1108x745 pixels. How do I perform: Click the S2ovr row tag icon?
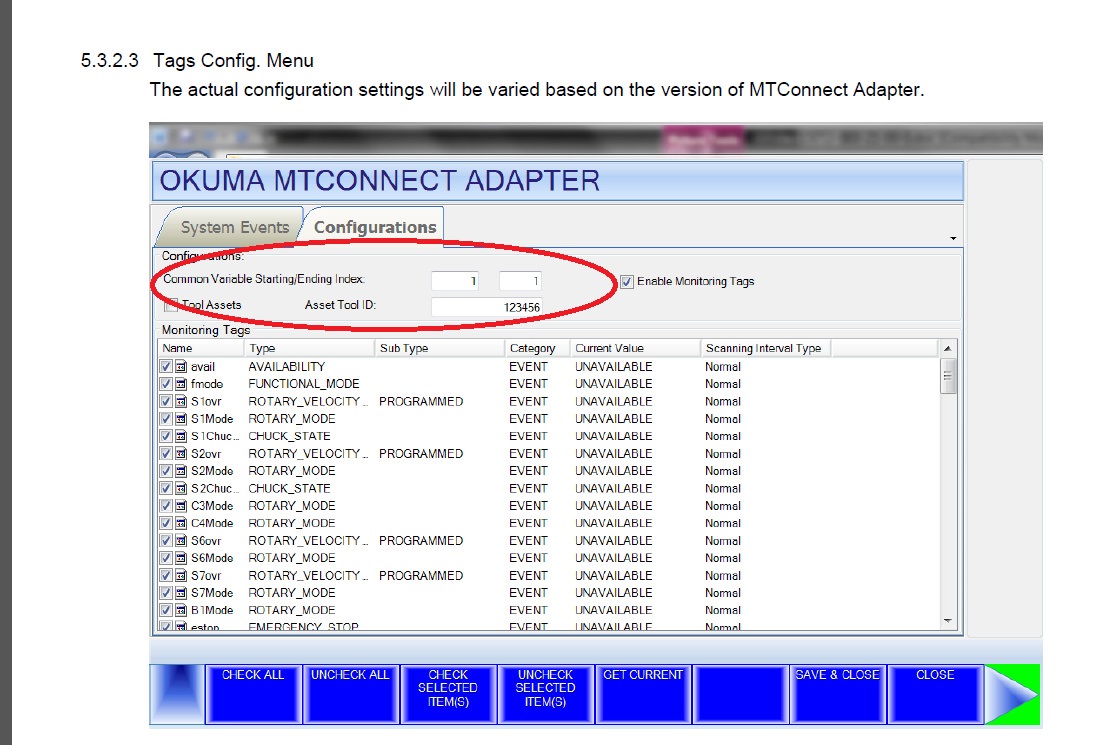[x=181, y=454]
